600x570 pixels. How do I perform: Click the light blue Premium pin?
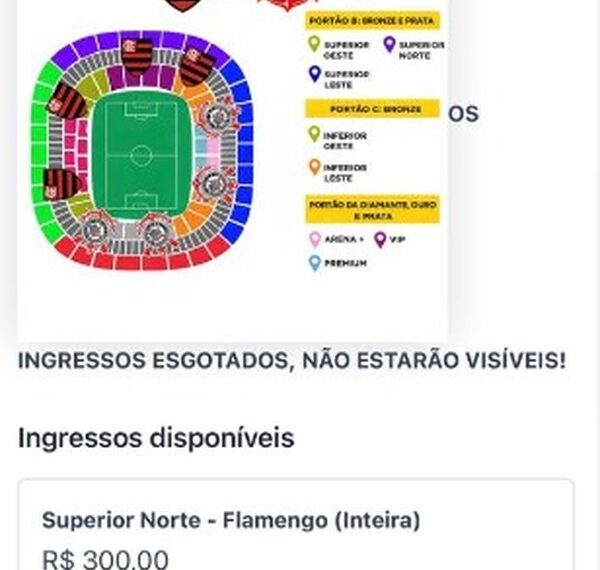point(313,262)
